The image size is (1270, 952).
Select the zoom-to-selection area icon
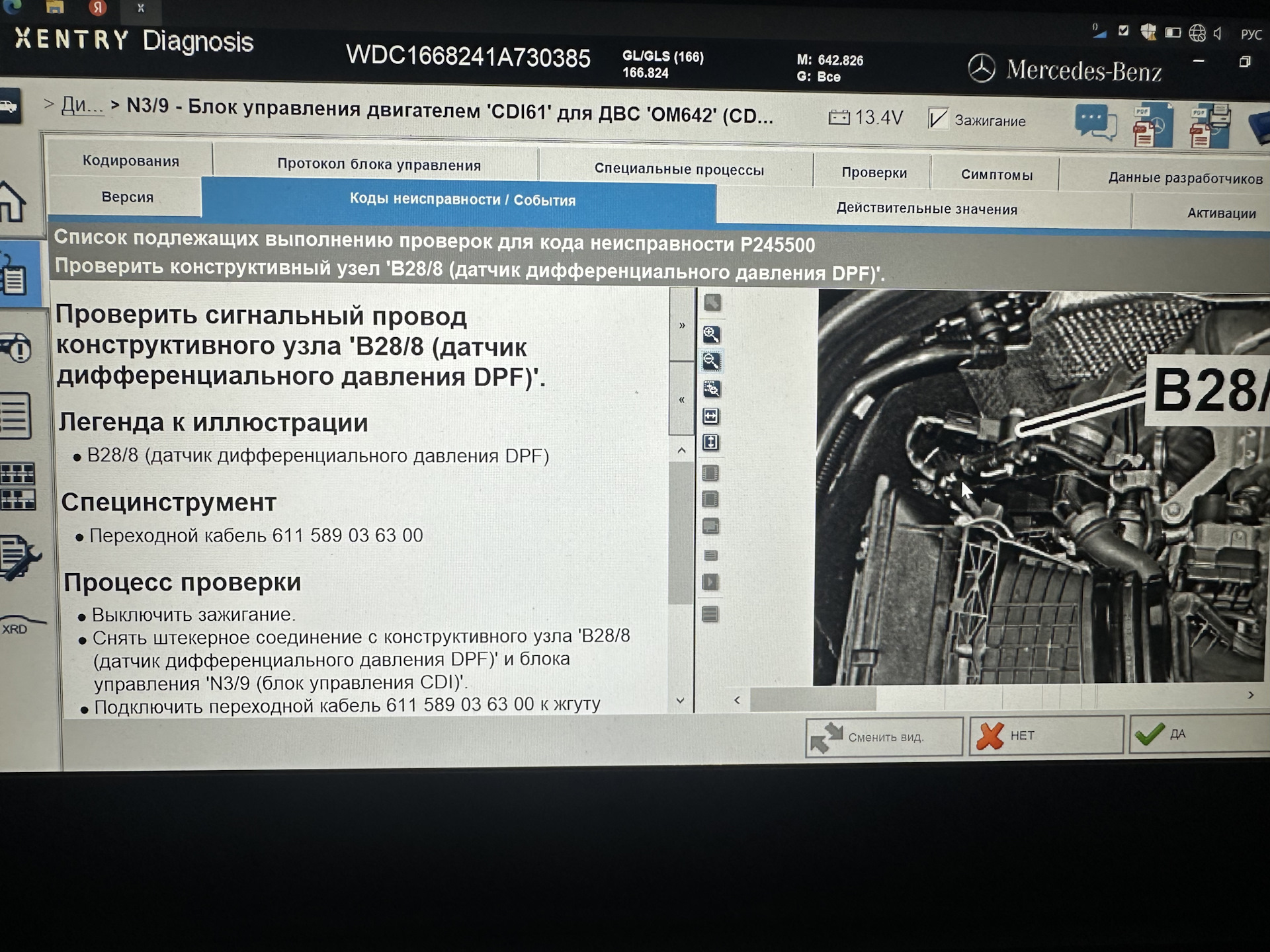tap(711, 389)
